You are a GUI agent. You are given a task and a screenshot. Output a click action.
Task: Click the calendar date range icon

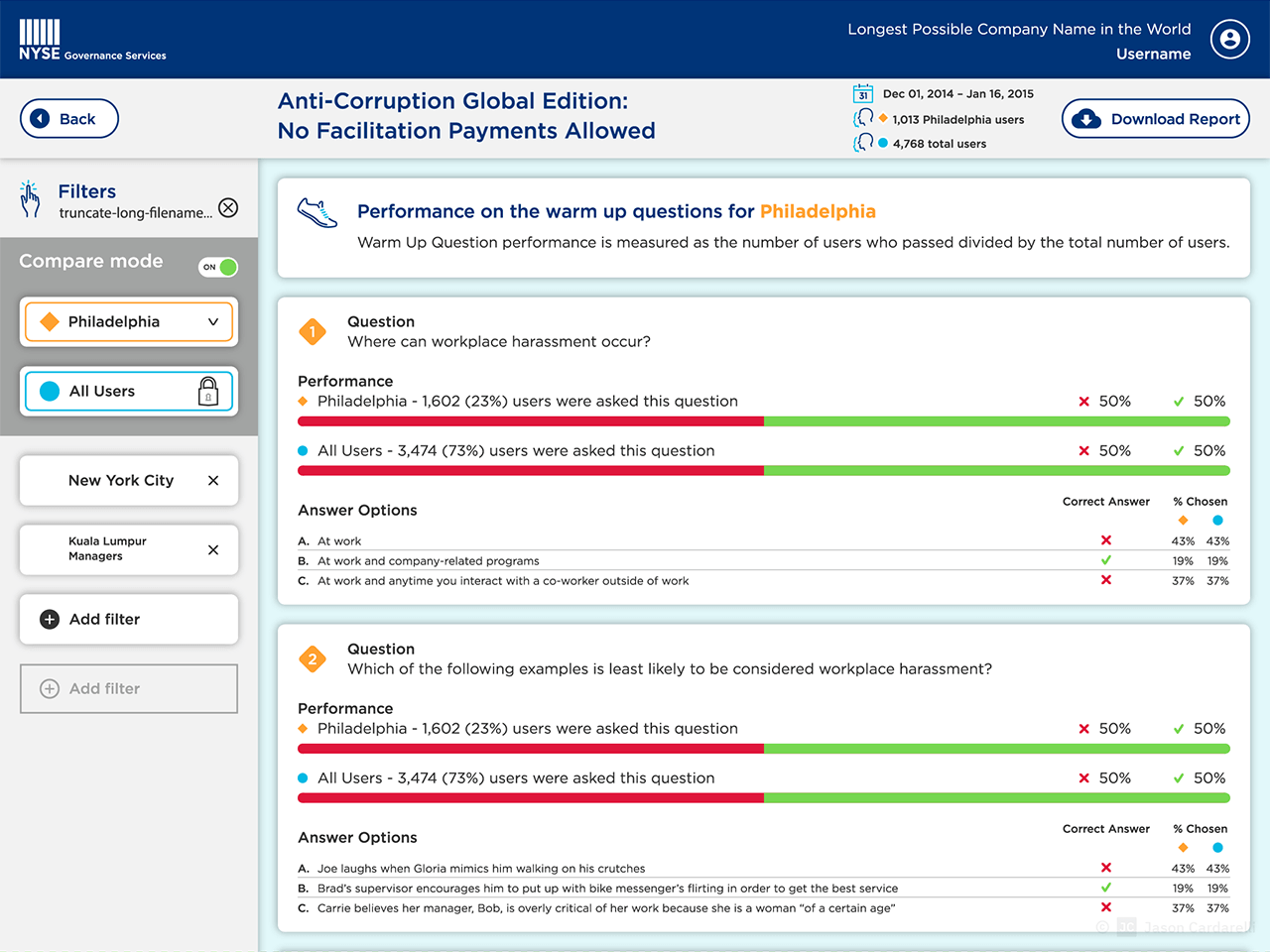863,94
